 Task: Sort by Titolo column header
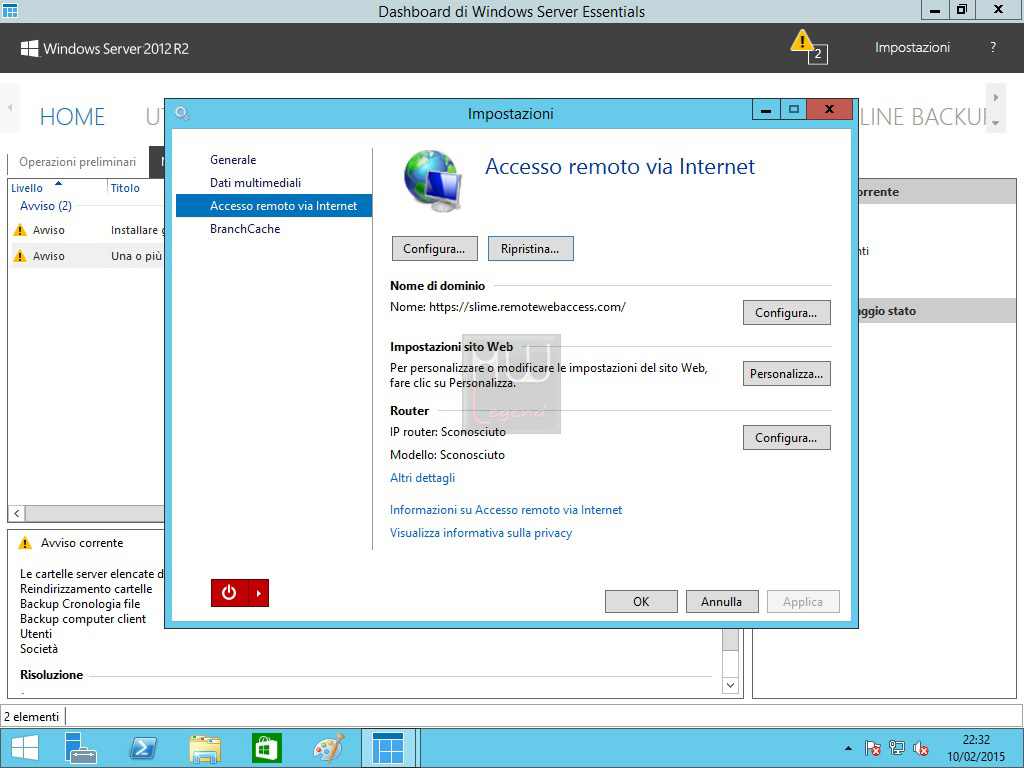125,188
